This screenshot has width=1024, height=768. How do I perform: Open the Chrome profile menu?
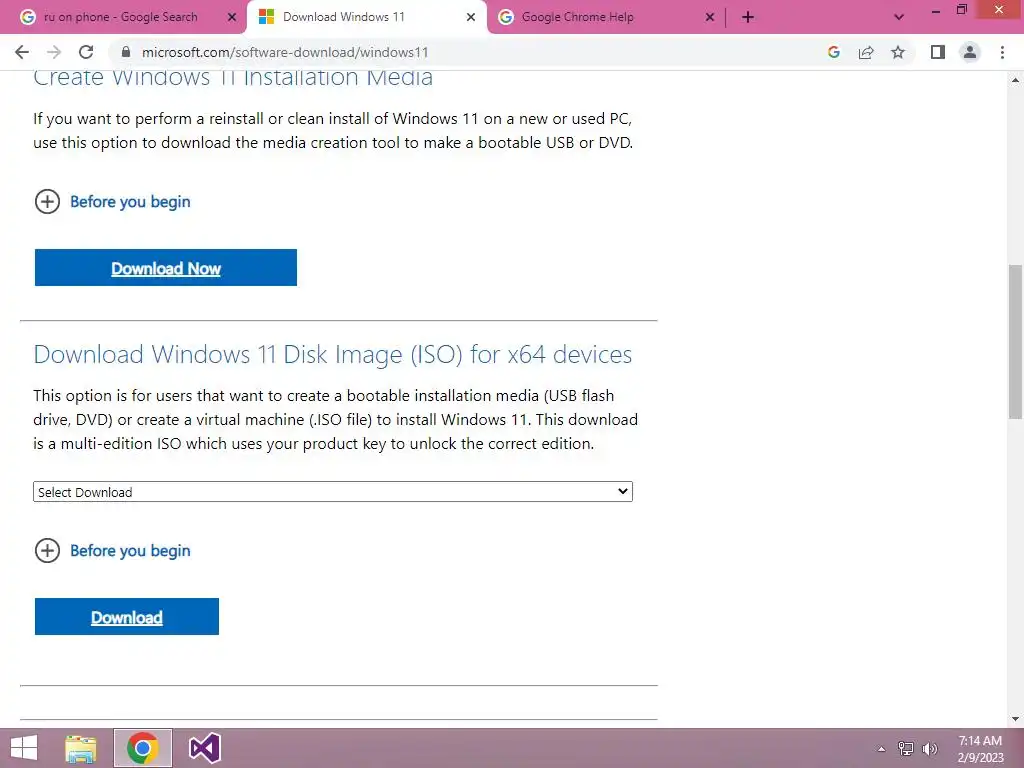click(x=970, y=52)
